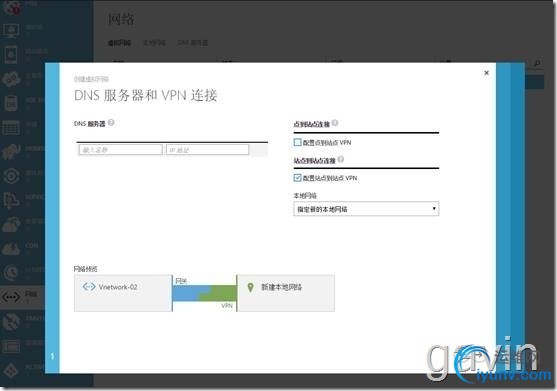Open the monitor-shaped sidebar icon

click(11, 31)
